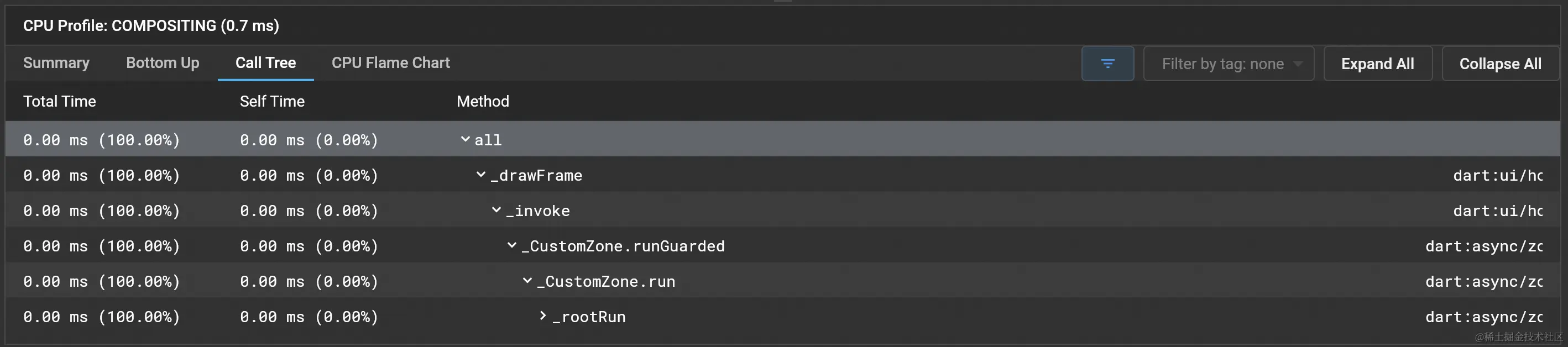Collapse the _CustomZone.run chevron
This screenshot has width=1568, height=347.
[528, 281]
